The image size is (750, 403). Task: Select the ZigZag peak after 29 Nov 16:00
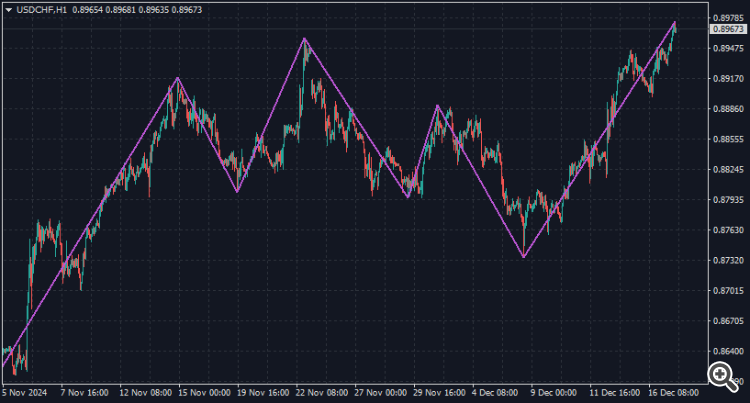[x=437, y=105]
